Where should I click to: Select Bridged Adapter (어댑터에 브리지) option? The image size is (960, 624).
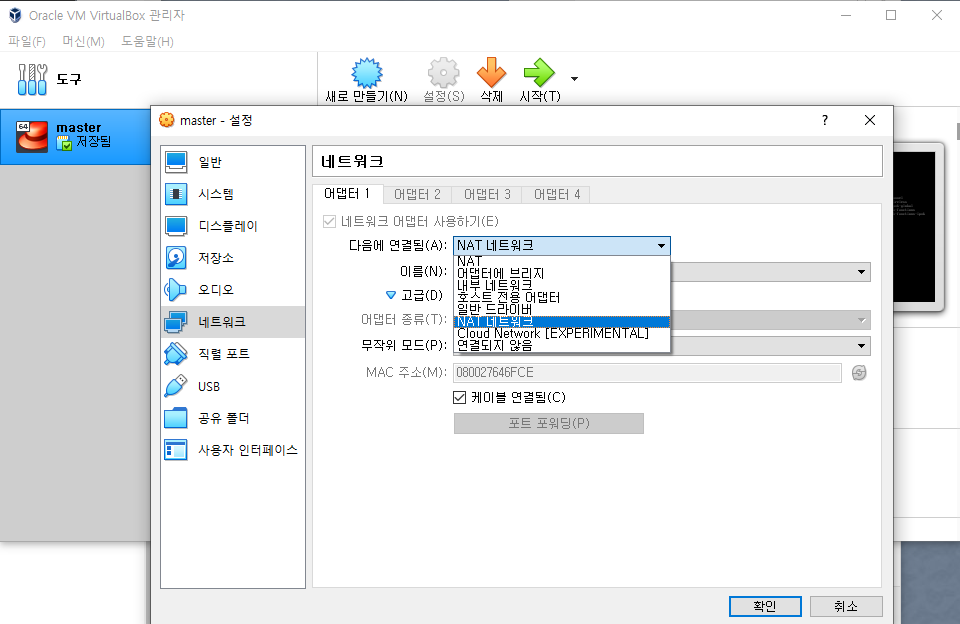tap(561, 273)
